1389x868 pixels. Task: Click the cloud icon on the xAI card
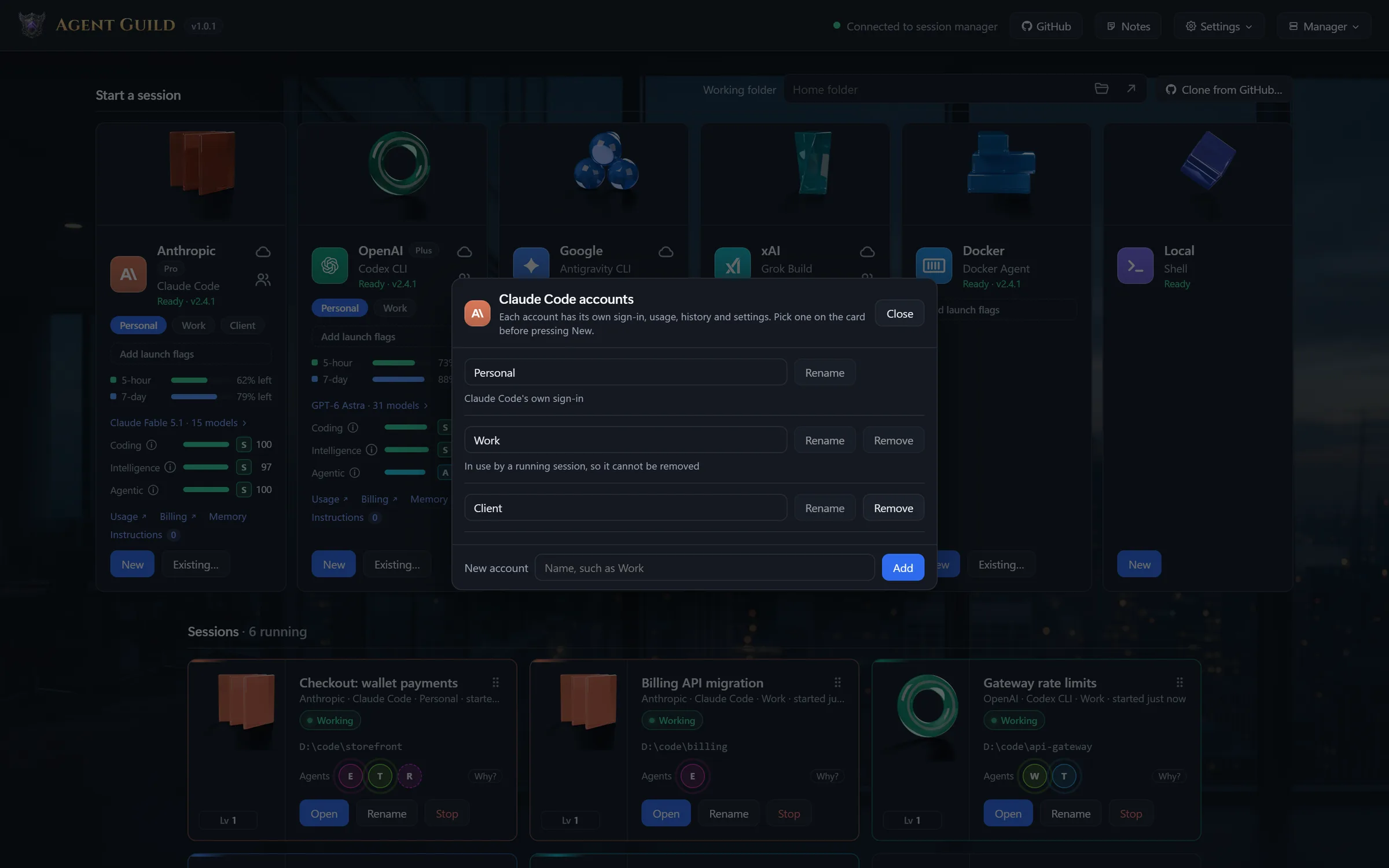point(868,251)
